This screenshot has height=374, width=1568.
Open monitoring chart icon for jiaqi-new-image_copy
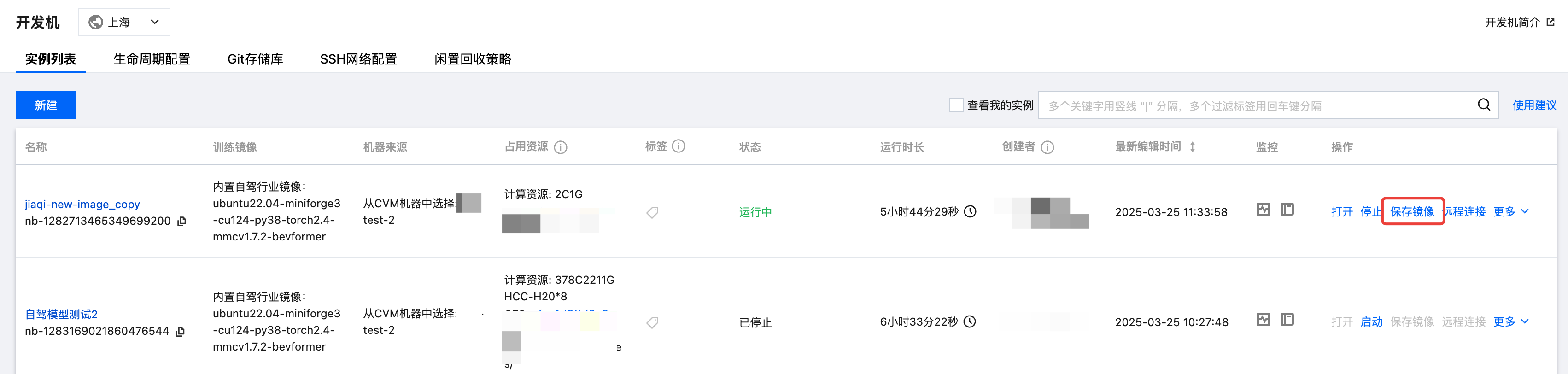pos(1264,210)
